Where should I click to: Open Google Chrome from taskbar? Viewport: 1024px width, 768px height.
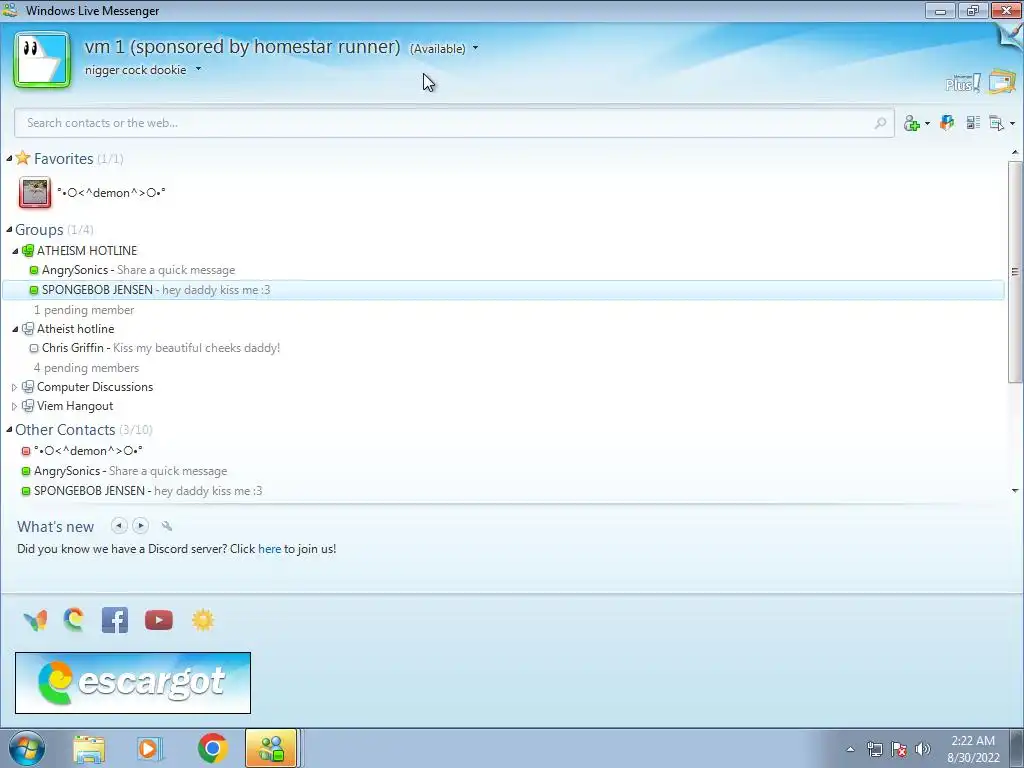(212, 748)
